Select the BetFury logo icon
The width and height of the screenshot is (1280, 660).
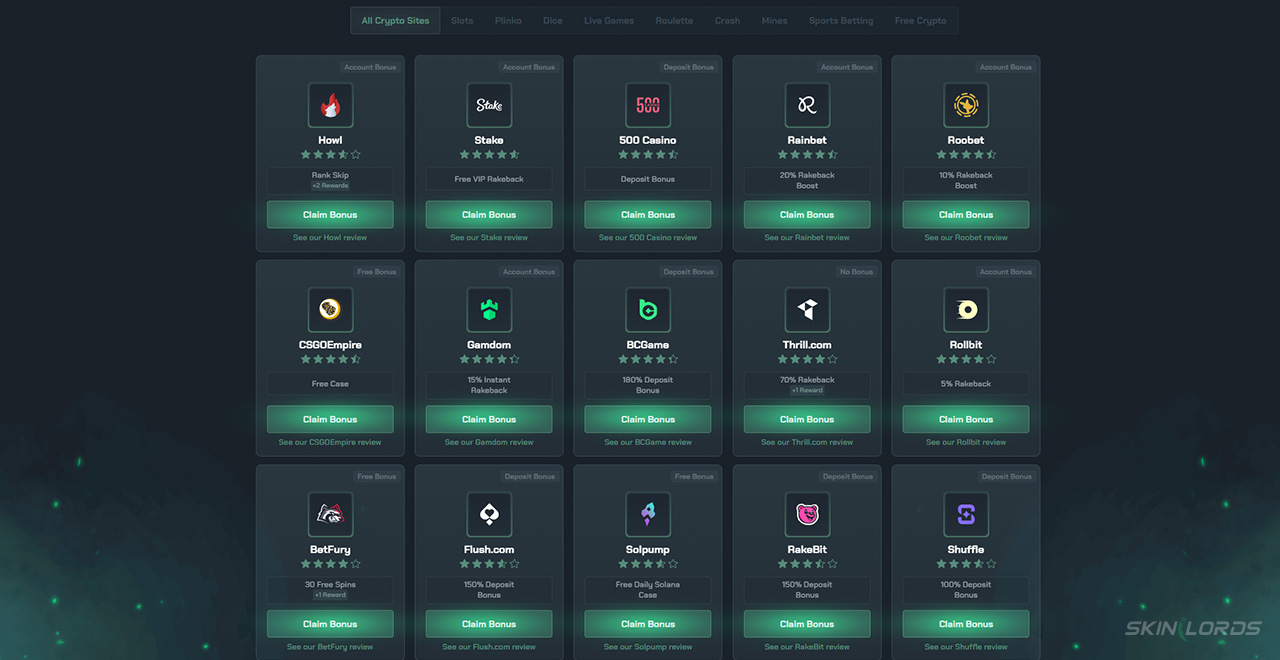point(330,515)
